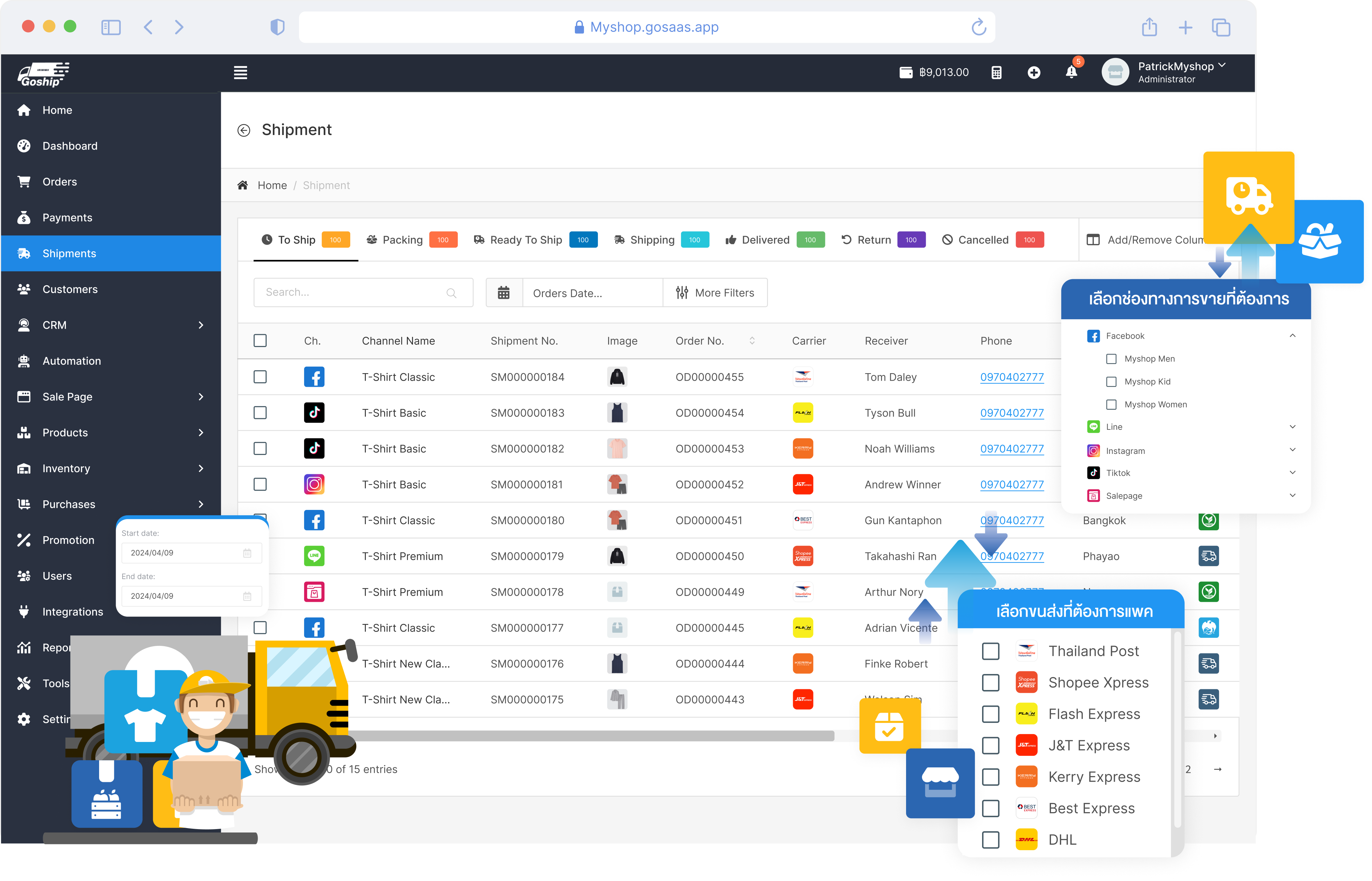This screenshot has height=881, width=1372.
Task: Open Payments in the sidebar
Action: pos(111,218)
